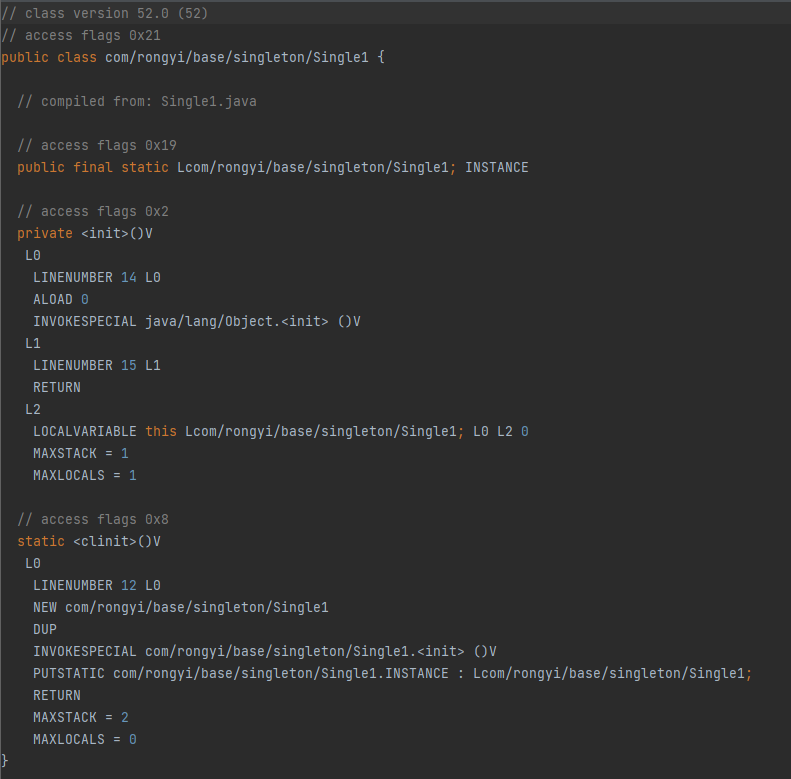Click the 'compiled from: Single1.java' comment

pos(136,101)
